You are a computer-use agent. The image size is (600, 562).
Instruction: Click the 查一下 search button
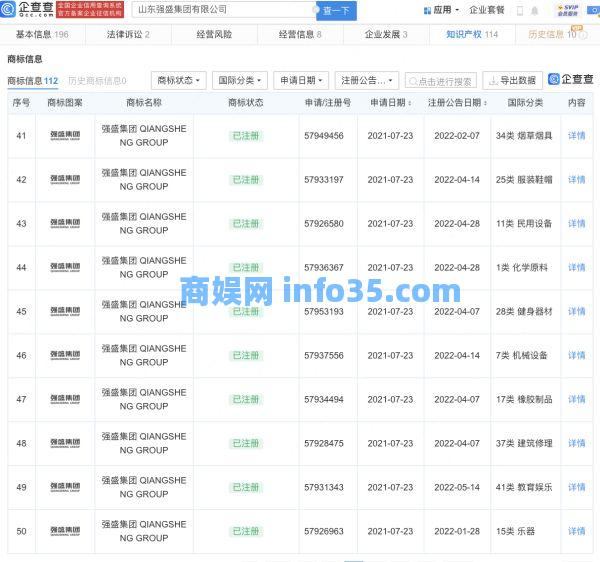tap(336, 10)
